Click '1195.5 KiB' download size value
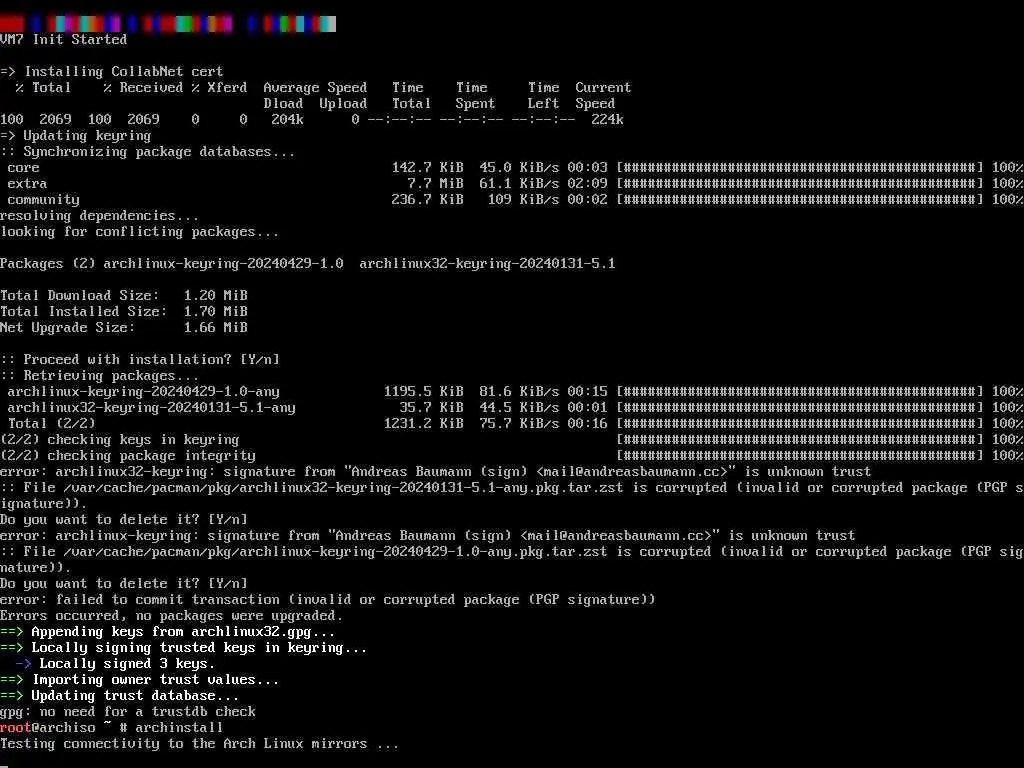1024x768 pixels. click(x=424, y=392)
